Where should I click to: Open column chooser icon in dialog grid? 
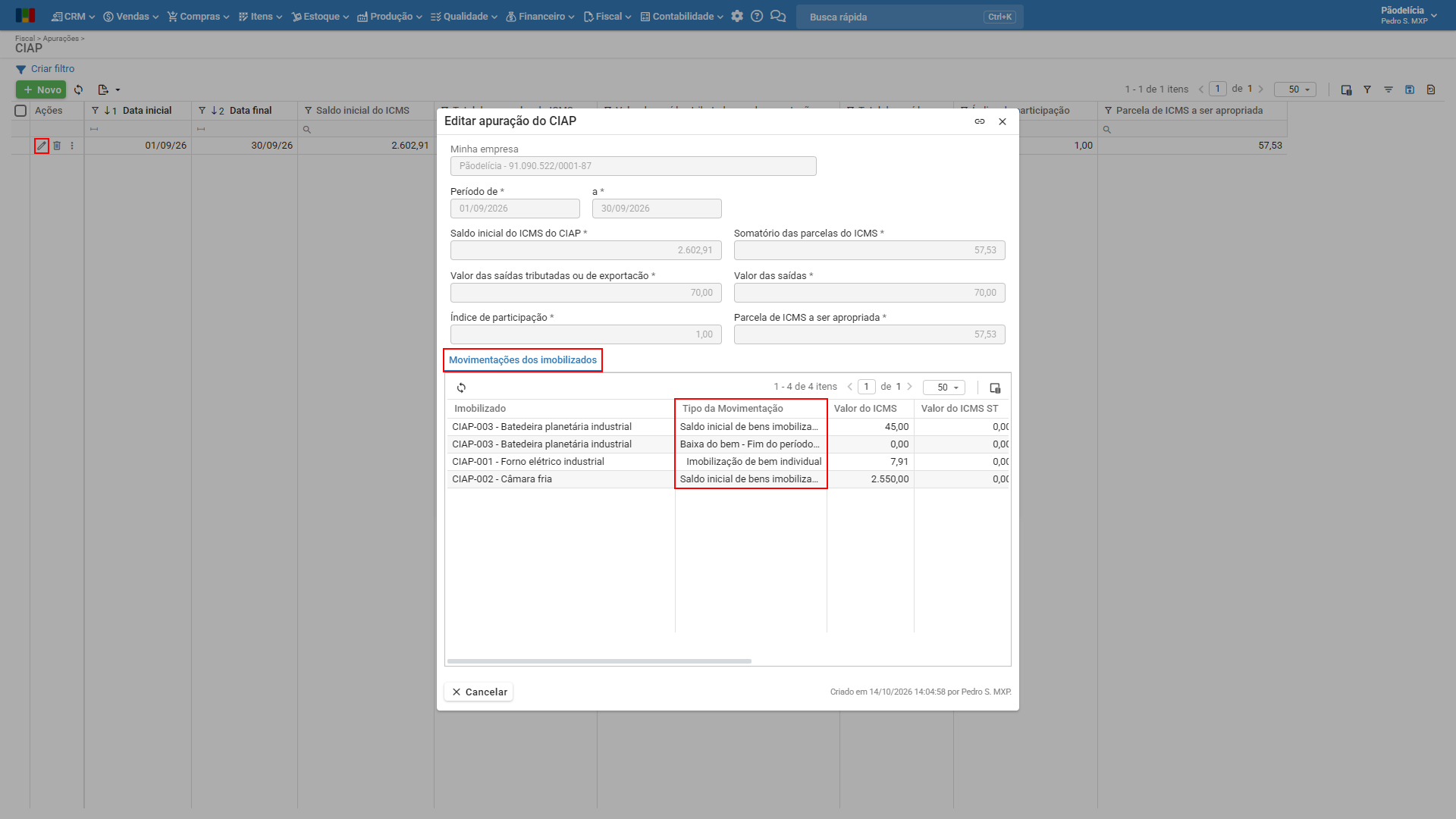[x=995, y=388]
